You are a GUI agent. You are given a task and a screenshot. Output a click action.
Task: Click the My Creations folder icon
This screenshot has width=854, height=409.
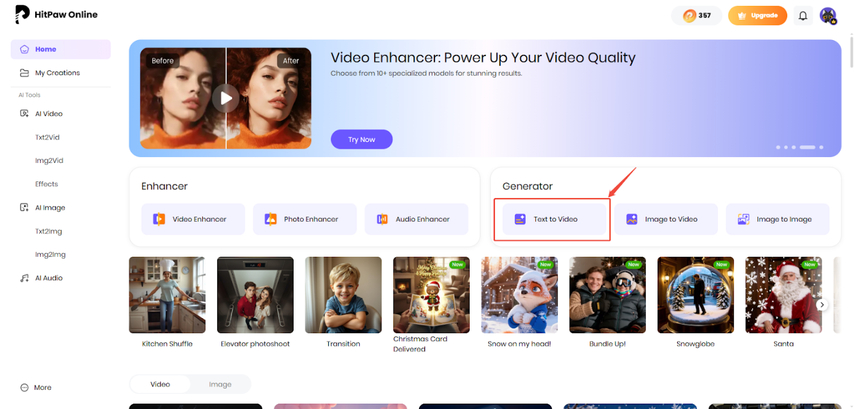pyautogui.click(x=24, y=72)
